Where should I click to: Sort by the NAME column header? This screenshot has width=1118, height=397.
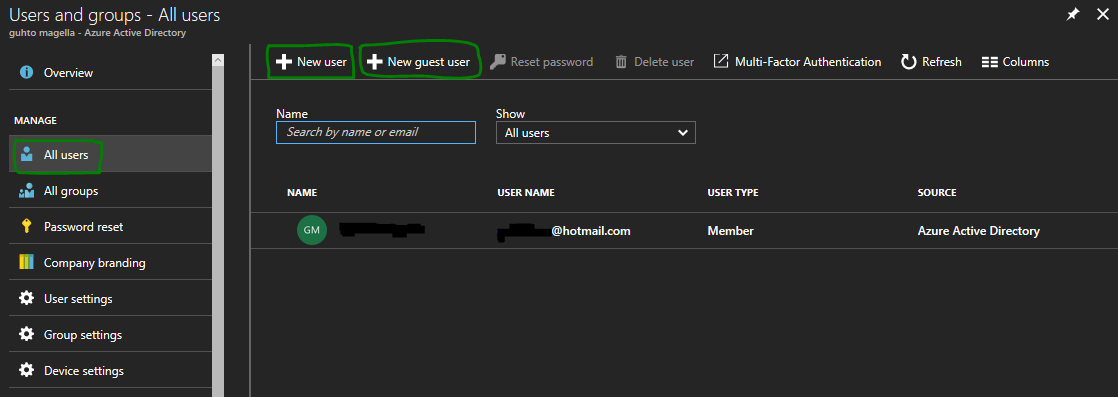(x=302, y=192)
